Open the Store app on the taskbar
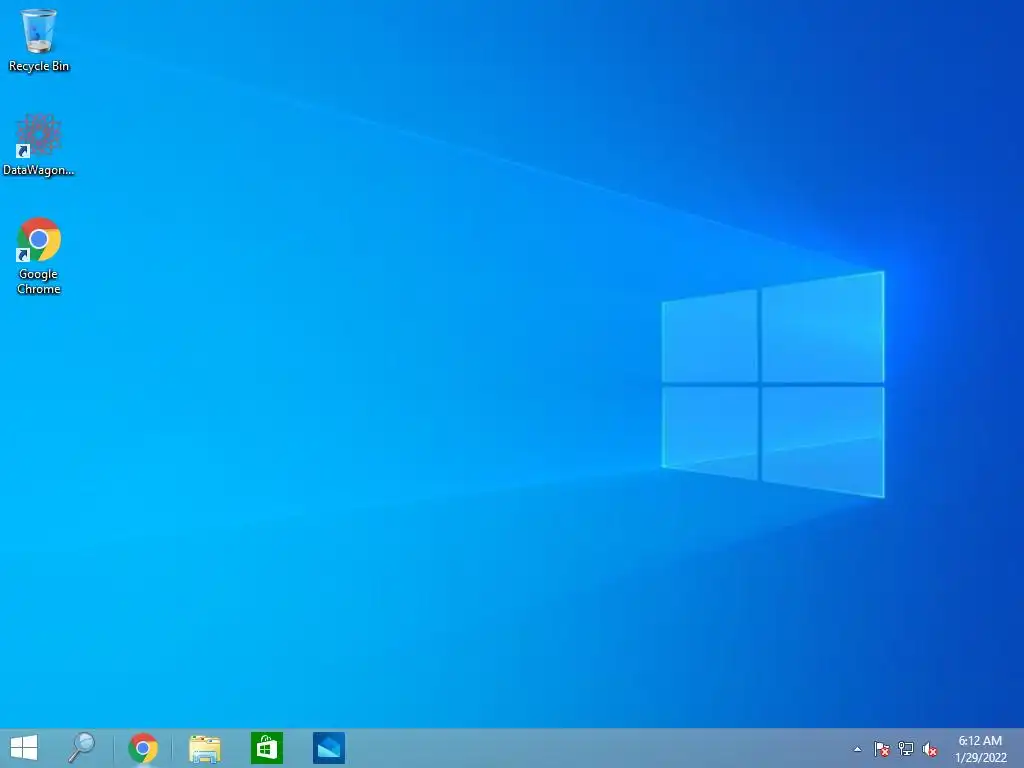Image resolution: width=1024 pixels, height=768 pixels. (x=266, y=748)
